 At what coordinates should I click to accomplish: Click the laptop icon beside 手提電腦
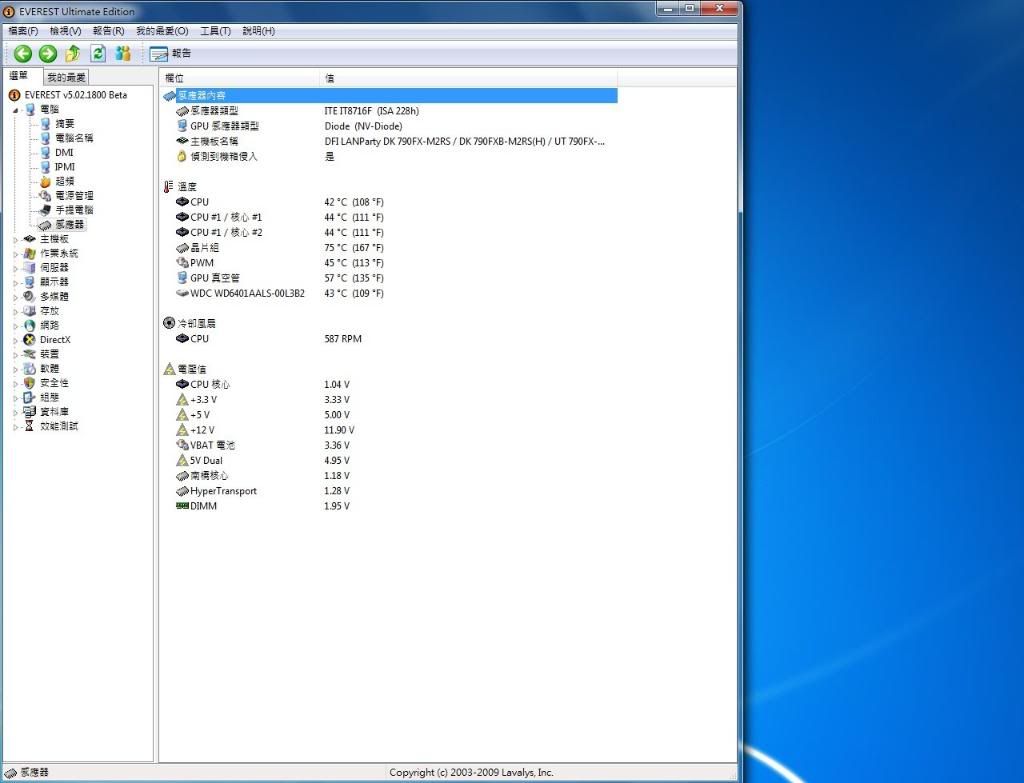[x=45, y=210]
